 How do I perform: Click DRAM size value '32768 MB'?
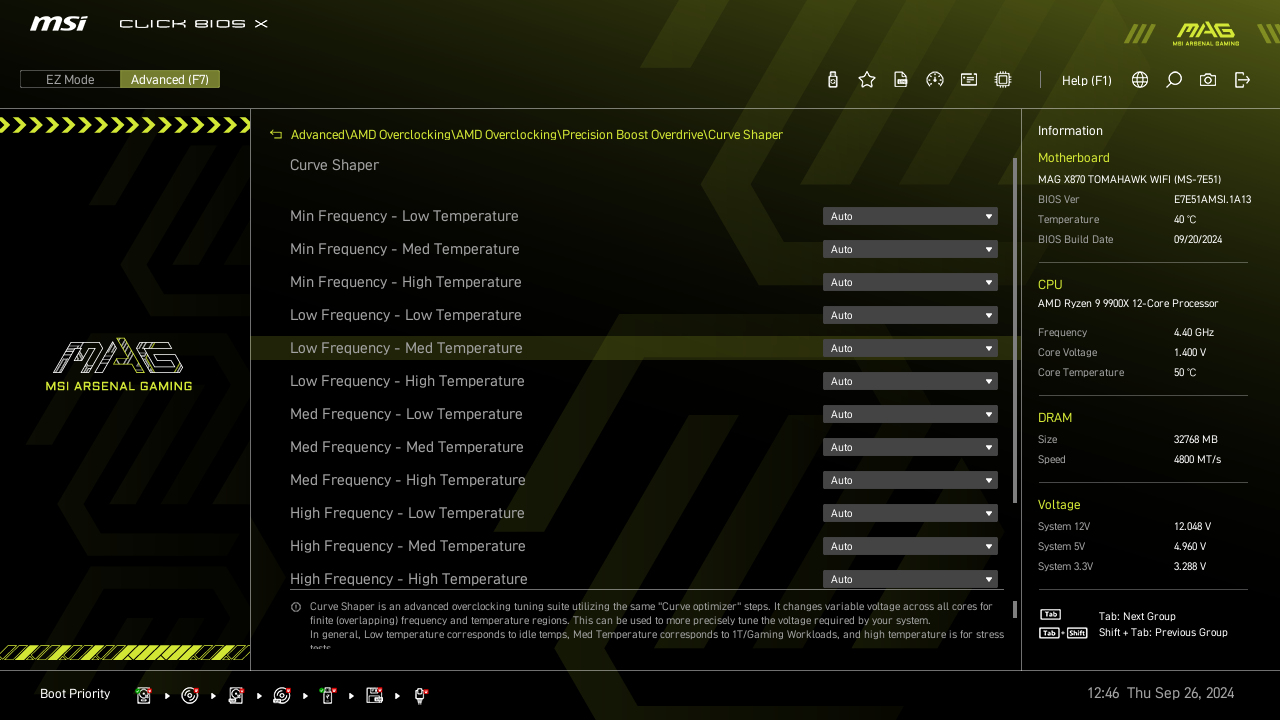1196,440
